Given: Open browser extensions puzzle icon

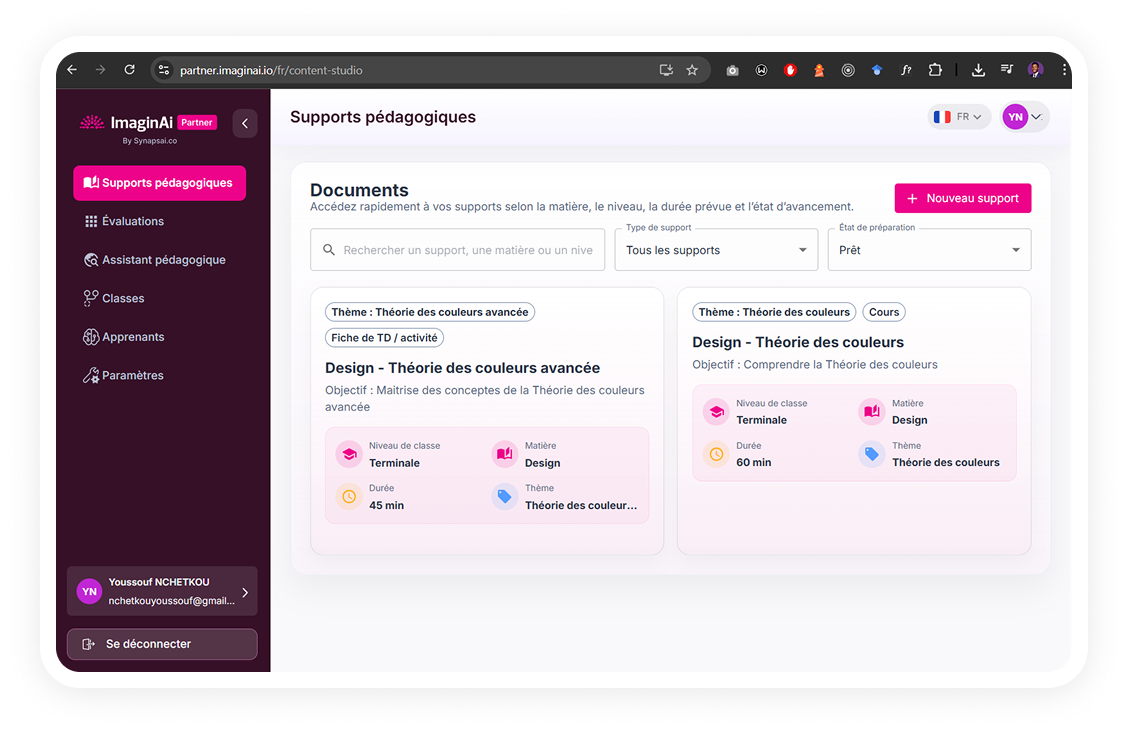Looking at the screenshot, I should pos(935,70).
